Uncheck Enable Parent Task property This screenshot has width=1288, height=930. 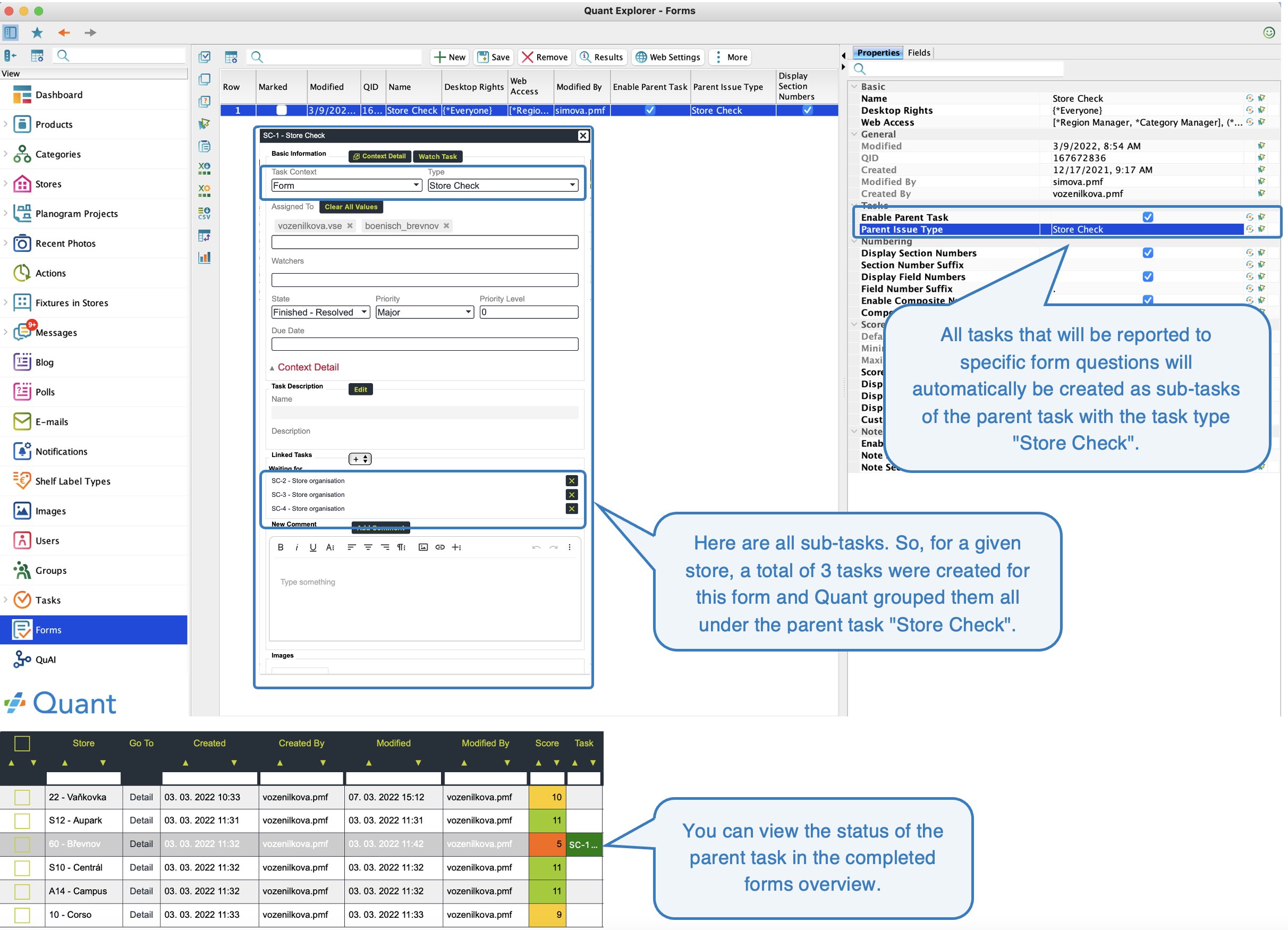click(x=1148, y=217)
